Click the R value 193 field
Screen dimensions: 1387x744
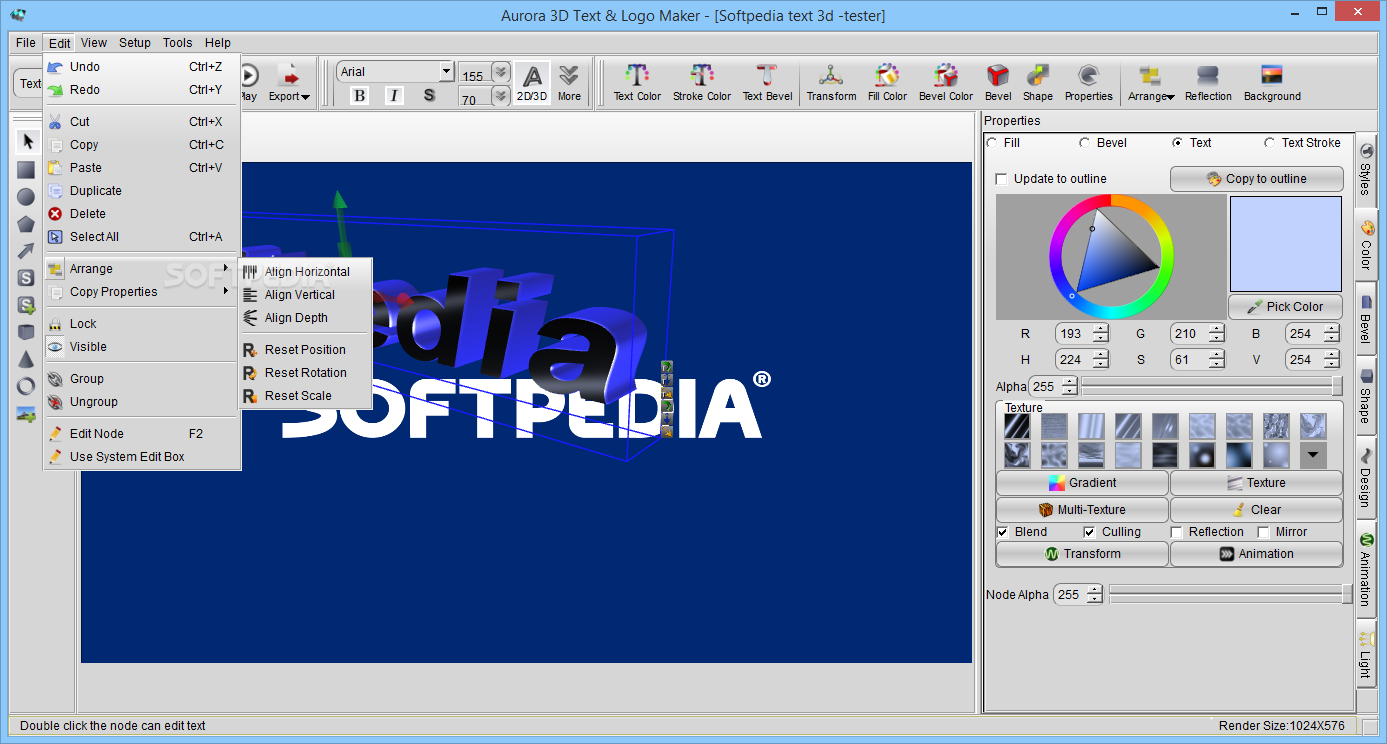(x=1074, y=334)
